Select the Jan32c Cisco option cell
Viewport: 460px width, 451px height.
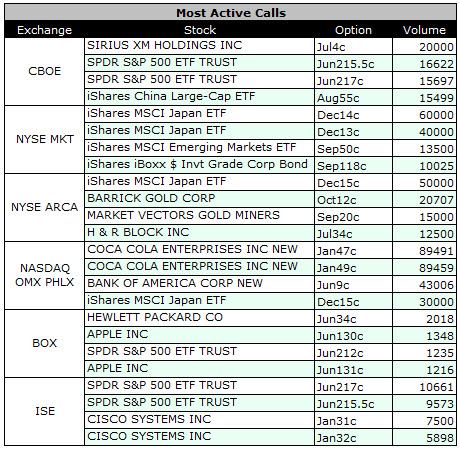tap(353, 437)
